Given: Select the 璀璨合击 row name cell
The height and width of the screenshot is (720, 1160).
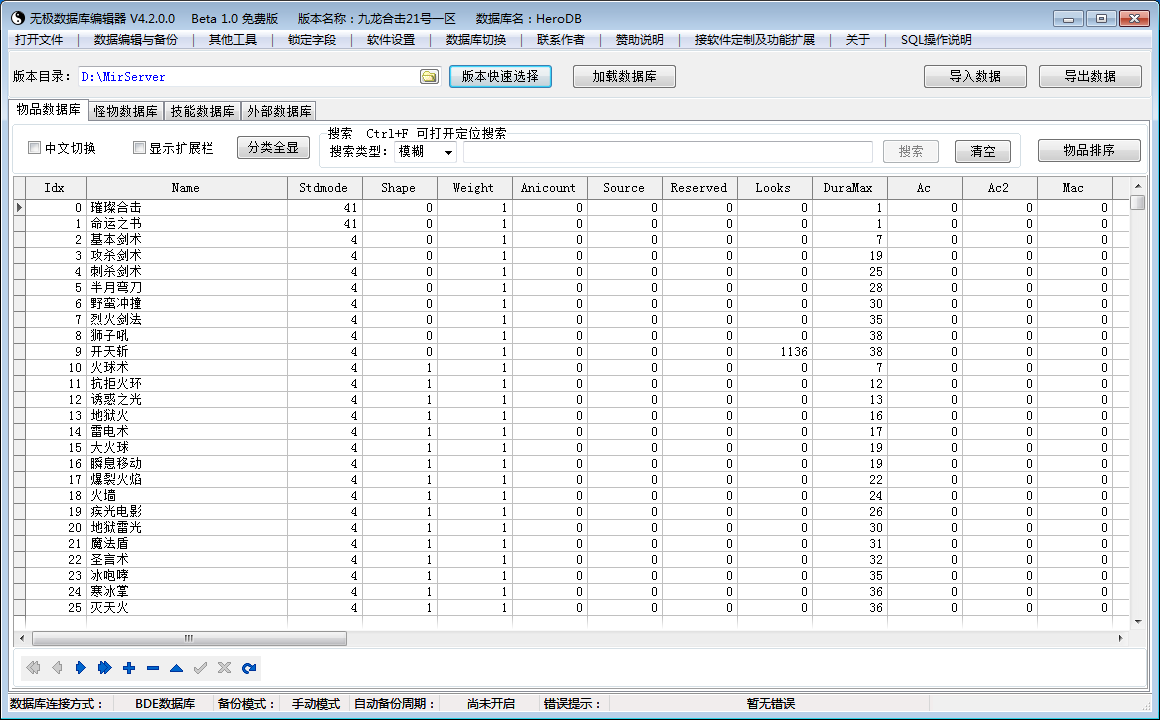Looking at the screenshot, I should 186,208.
